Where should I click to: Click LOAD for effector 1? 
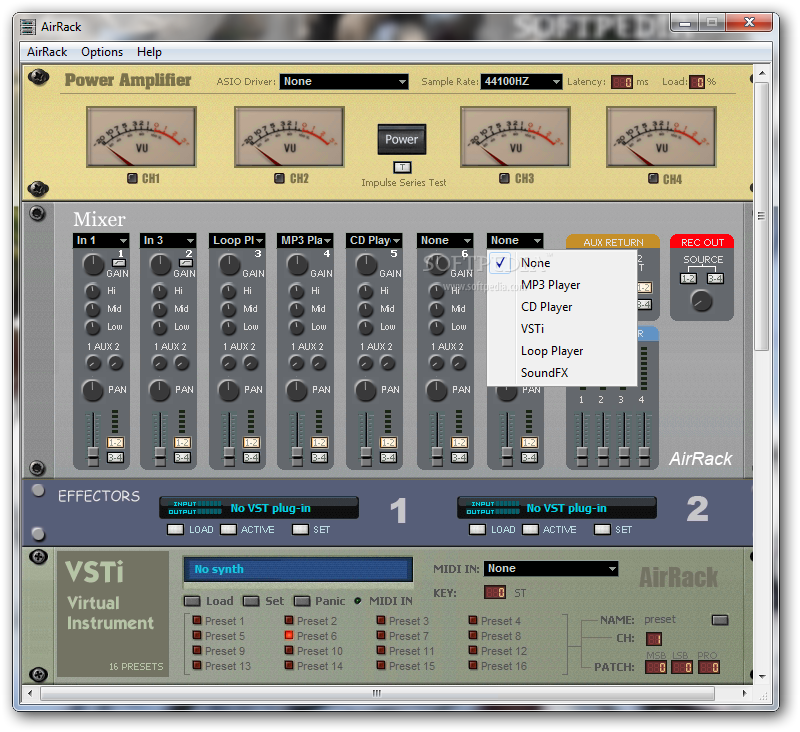[x=175, y=529]
